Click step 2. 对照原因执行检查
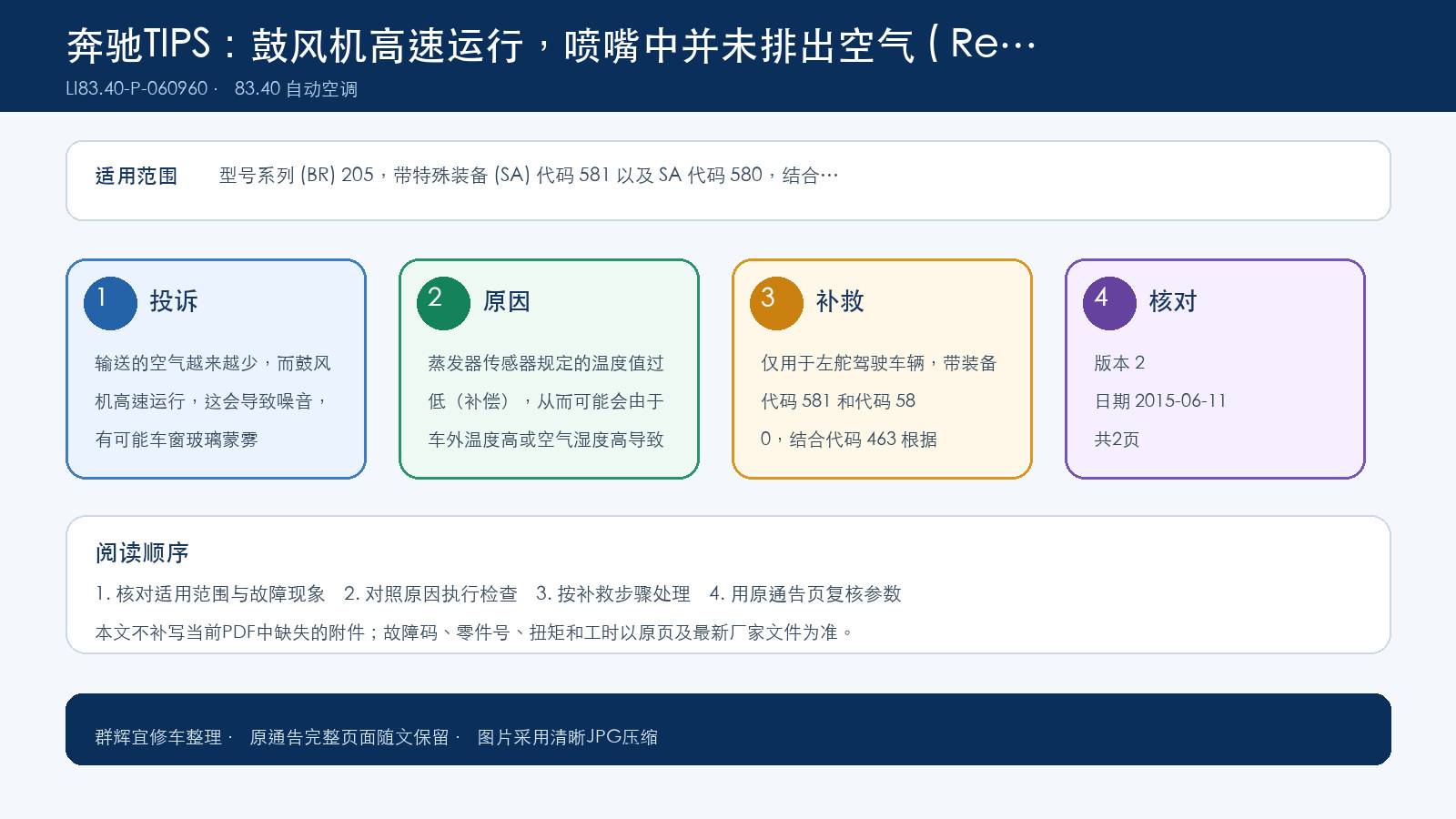 pyautogui.click(x=430, y=594)
